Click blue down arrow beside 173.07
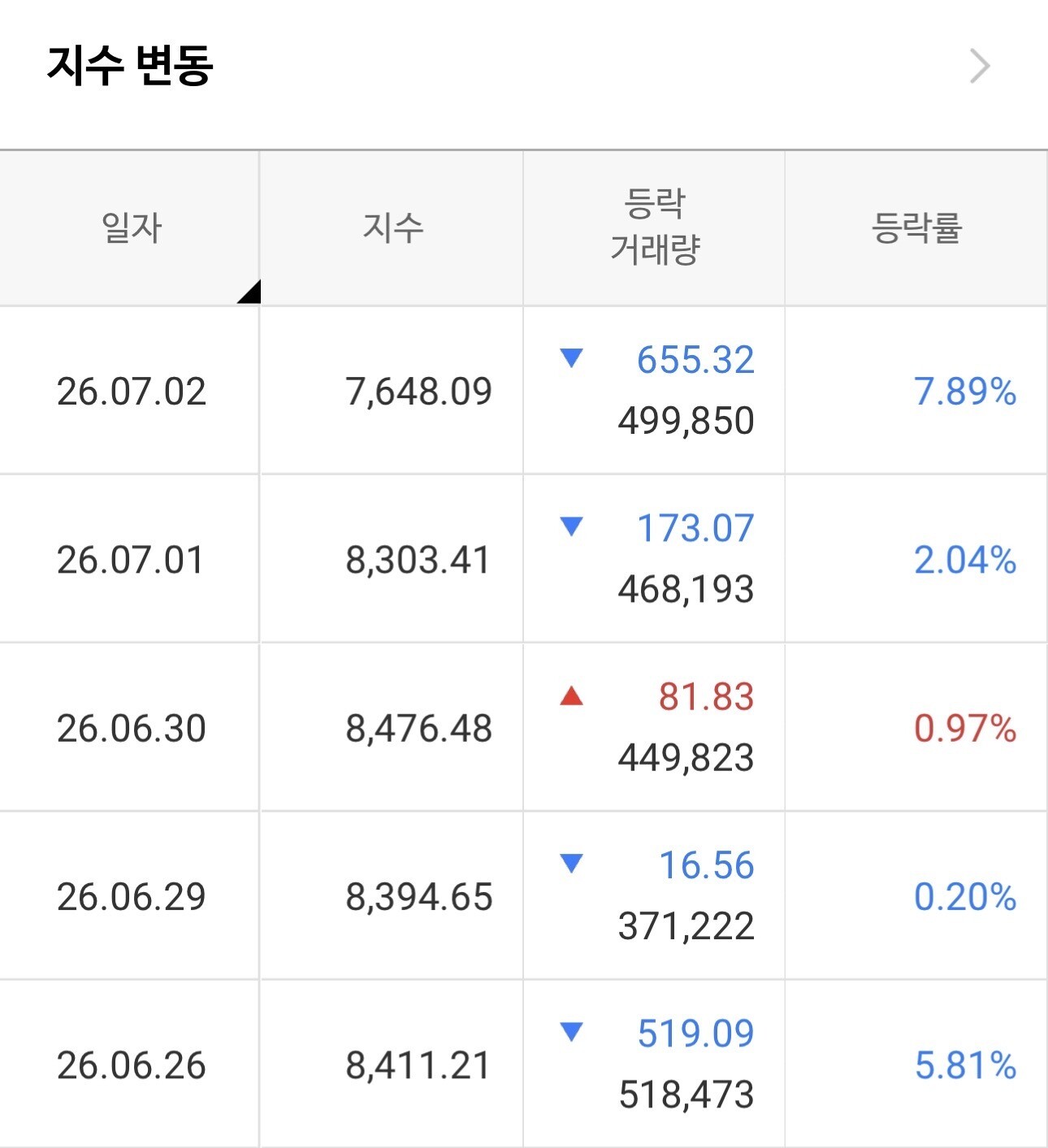 coord(572,526)
